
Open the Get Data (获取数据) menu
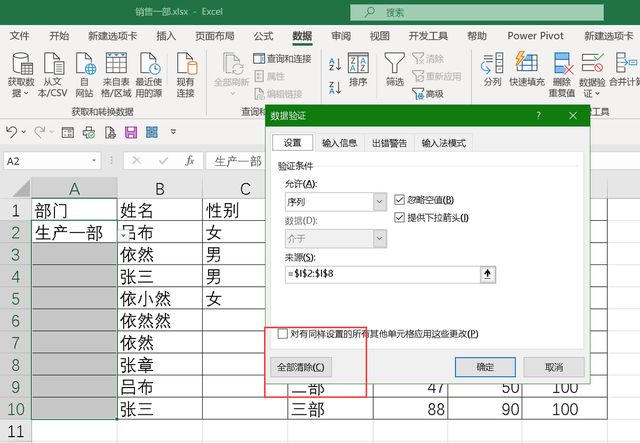coord(21,75)
